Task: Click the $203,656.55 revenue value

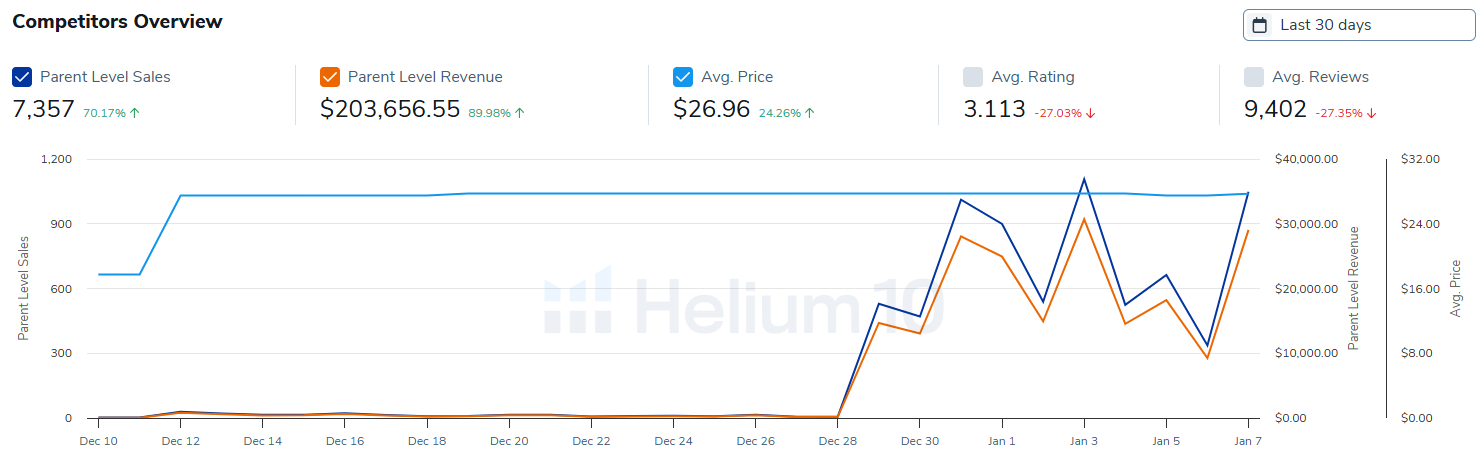Action: (x=390, y=110)
